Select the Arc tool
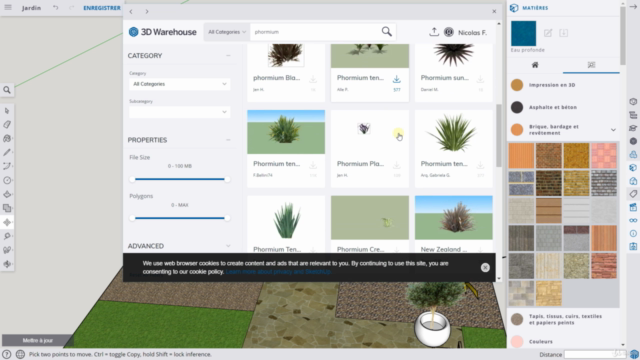The image size is (640, 360). pyautogui.click(x=7, y=166)
